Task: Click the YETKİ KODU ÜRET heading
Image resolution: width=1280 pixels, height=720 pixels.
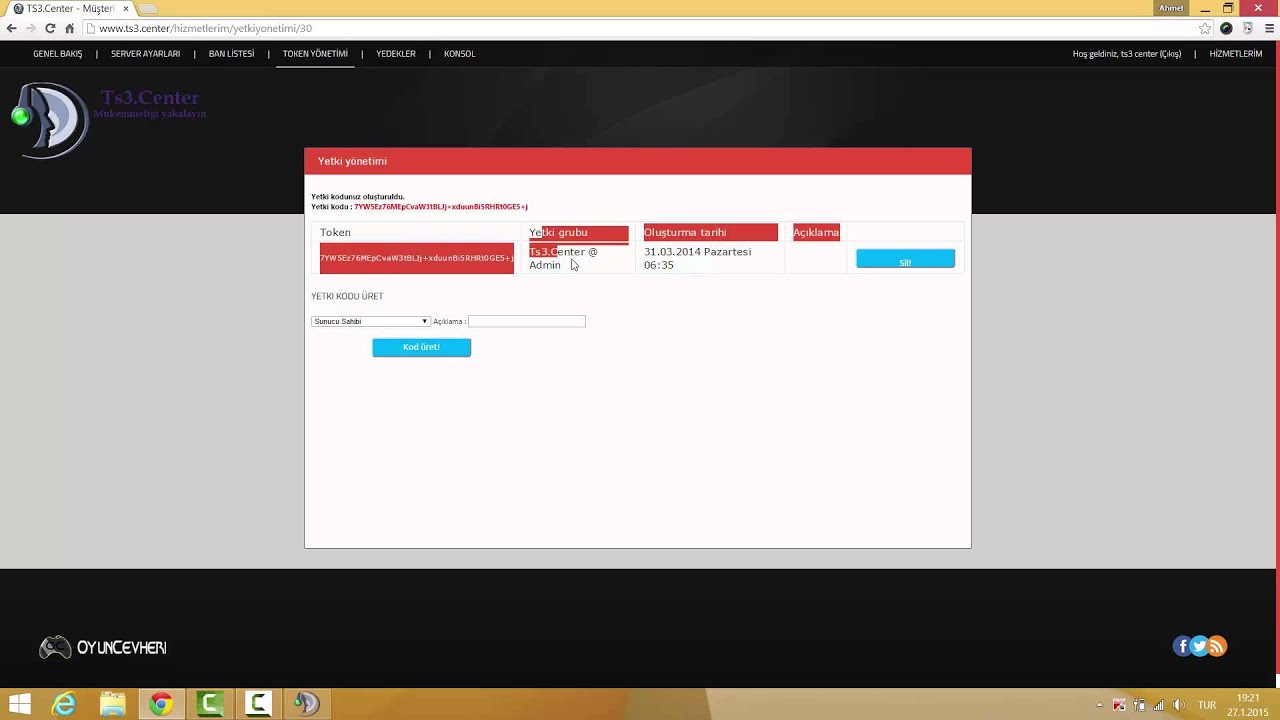Action: 347,296
